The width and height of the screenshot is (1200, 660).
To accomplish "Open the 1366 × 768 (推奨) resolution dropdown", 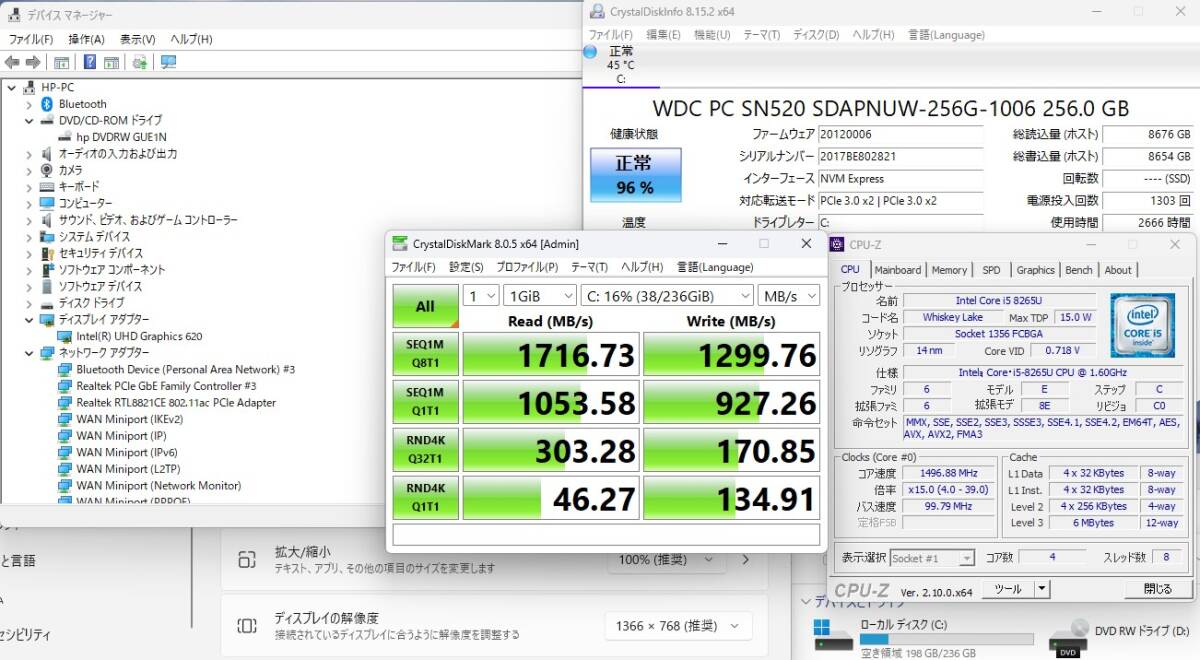I will point(679,626).
